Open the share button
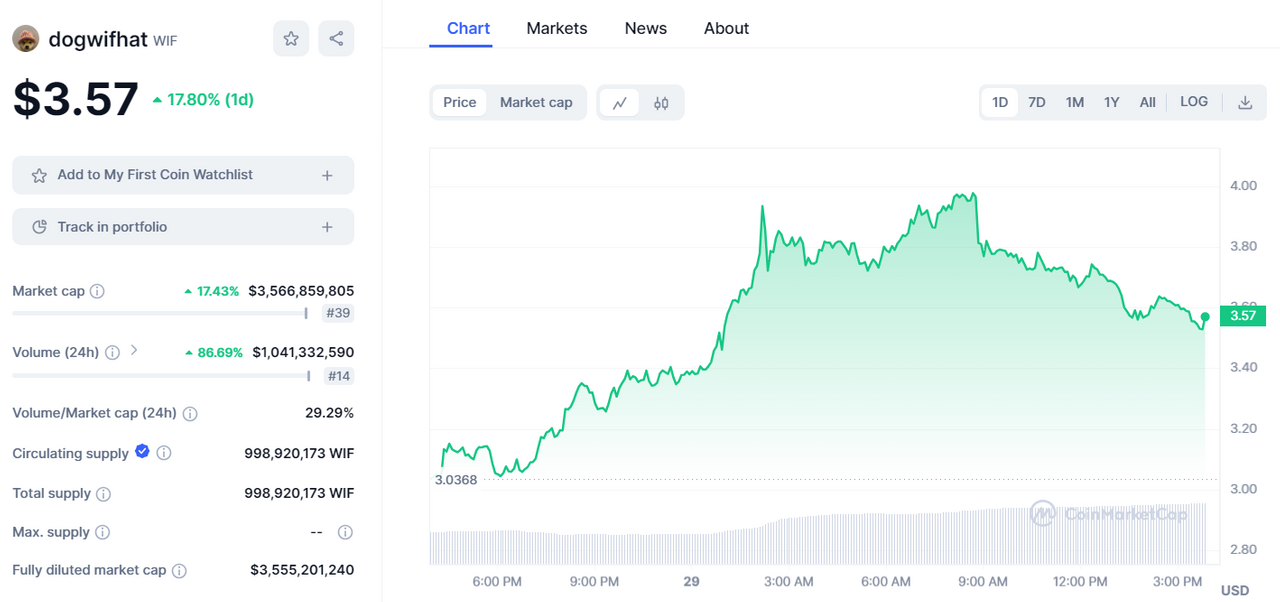 (x=336, y=38)
